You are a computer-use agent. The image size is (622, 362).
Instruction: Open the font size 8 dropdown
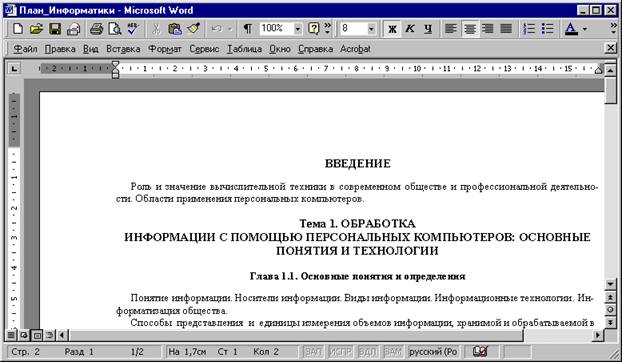(x=371, y=29)
